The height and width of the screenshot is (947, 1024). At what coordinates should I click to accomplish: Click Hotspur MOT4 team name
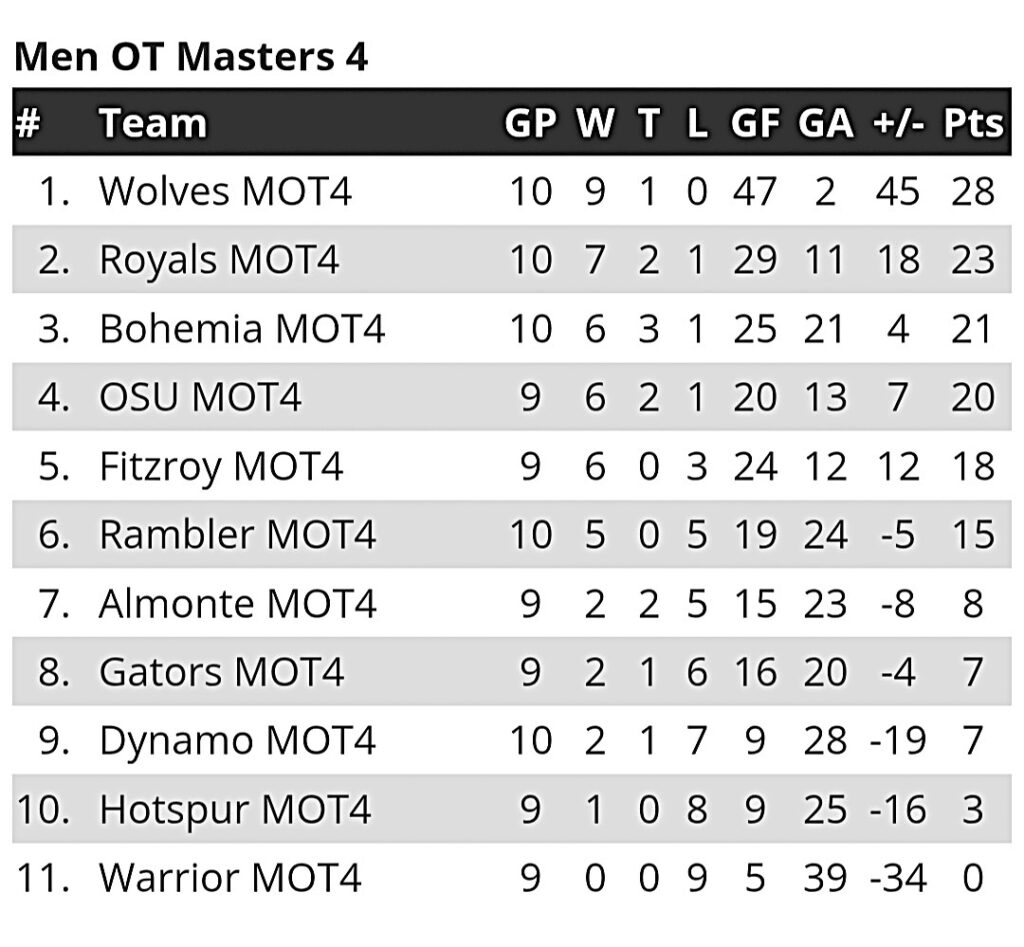click(x=235, y=809)
